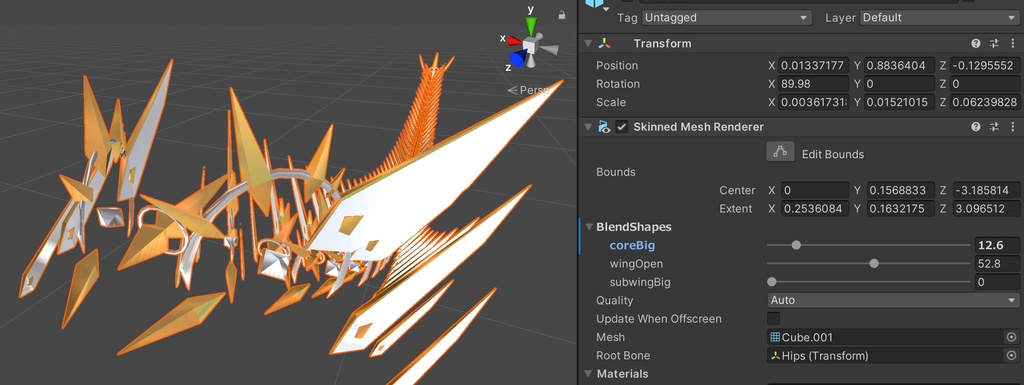Click the coreBig value field showing 12.6
The width and height of the screenshot is (1024, 385).
coord(998,245)
